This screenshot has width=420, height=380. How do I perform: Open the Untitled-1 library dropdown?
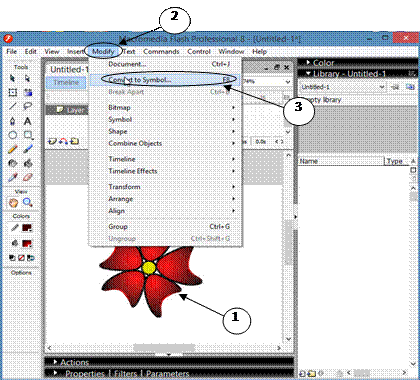click(x=343, y=87)
